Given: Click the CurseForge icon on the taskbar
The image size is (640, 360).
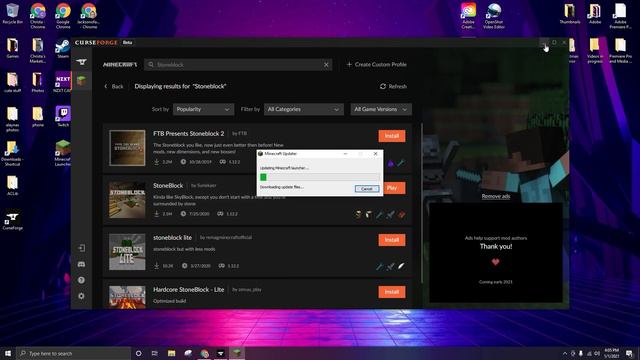Looking at the screenshot, I should (220, 353).
